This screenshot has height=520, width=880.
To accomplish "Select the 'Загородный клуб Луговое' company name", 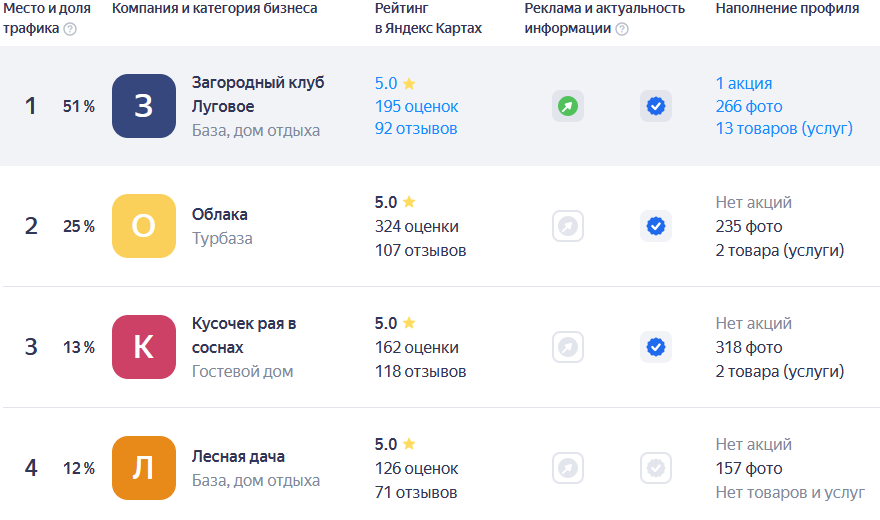I will (x=258, y=94).
